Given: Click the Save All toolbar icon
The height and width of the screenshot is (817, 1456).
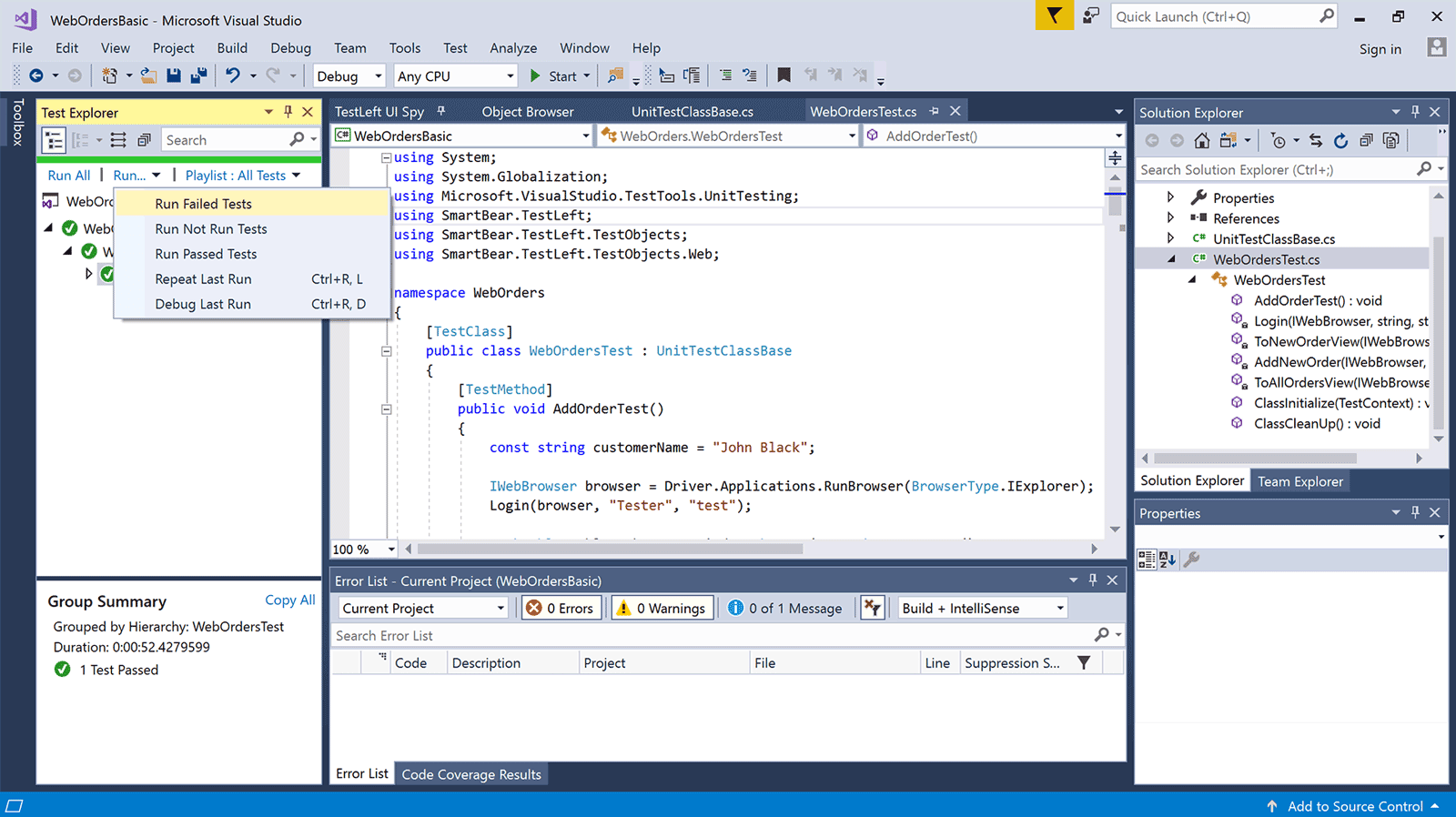Looking at the screenshot, I should click(x=198, y=76).
